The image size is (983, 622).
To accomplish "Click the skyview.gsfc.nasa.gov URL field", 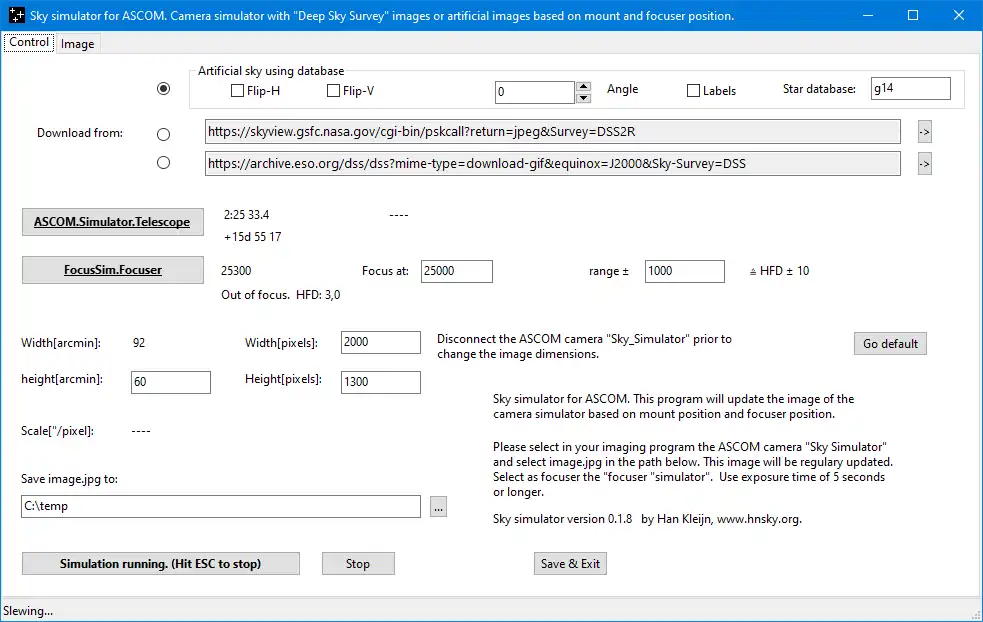I will pyautogui.click(x=552, y=132).
